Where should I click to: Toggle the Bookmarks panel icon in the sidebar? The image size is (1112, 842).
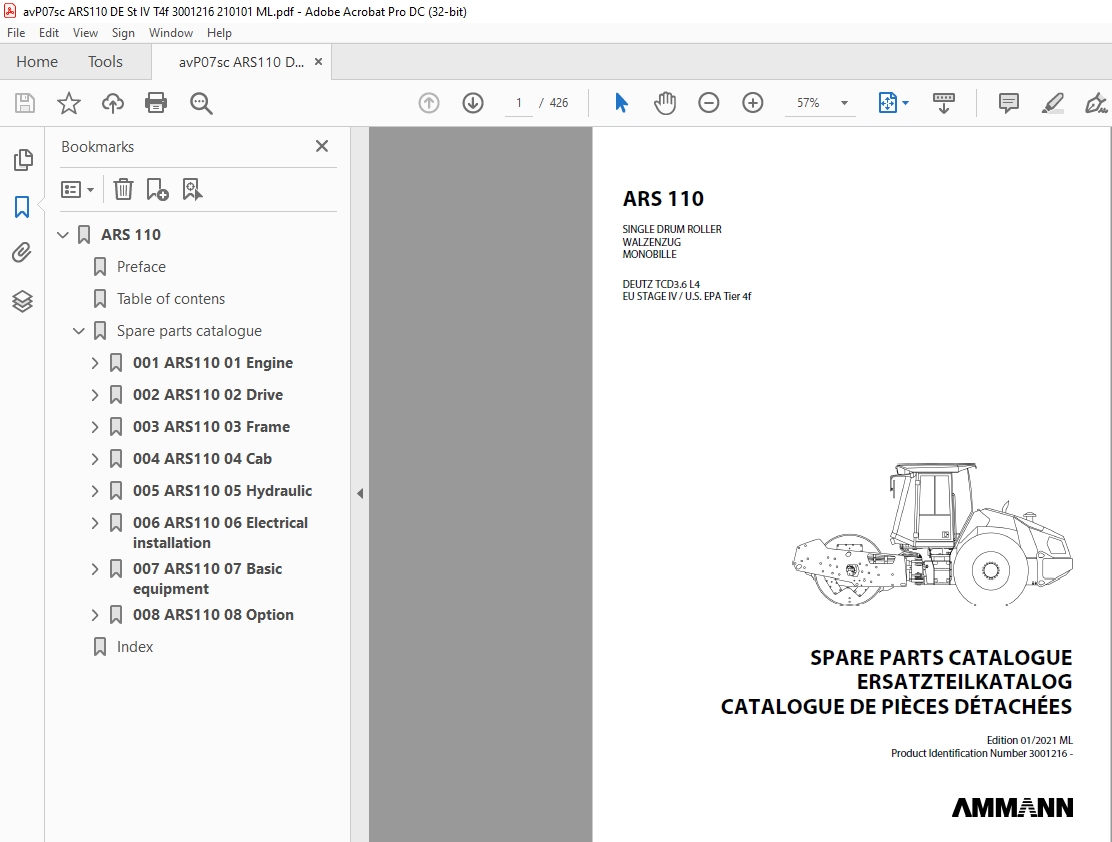click(22, 207)
